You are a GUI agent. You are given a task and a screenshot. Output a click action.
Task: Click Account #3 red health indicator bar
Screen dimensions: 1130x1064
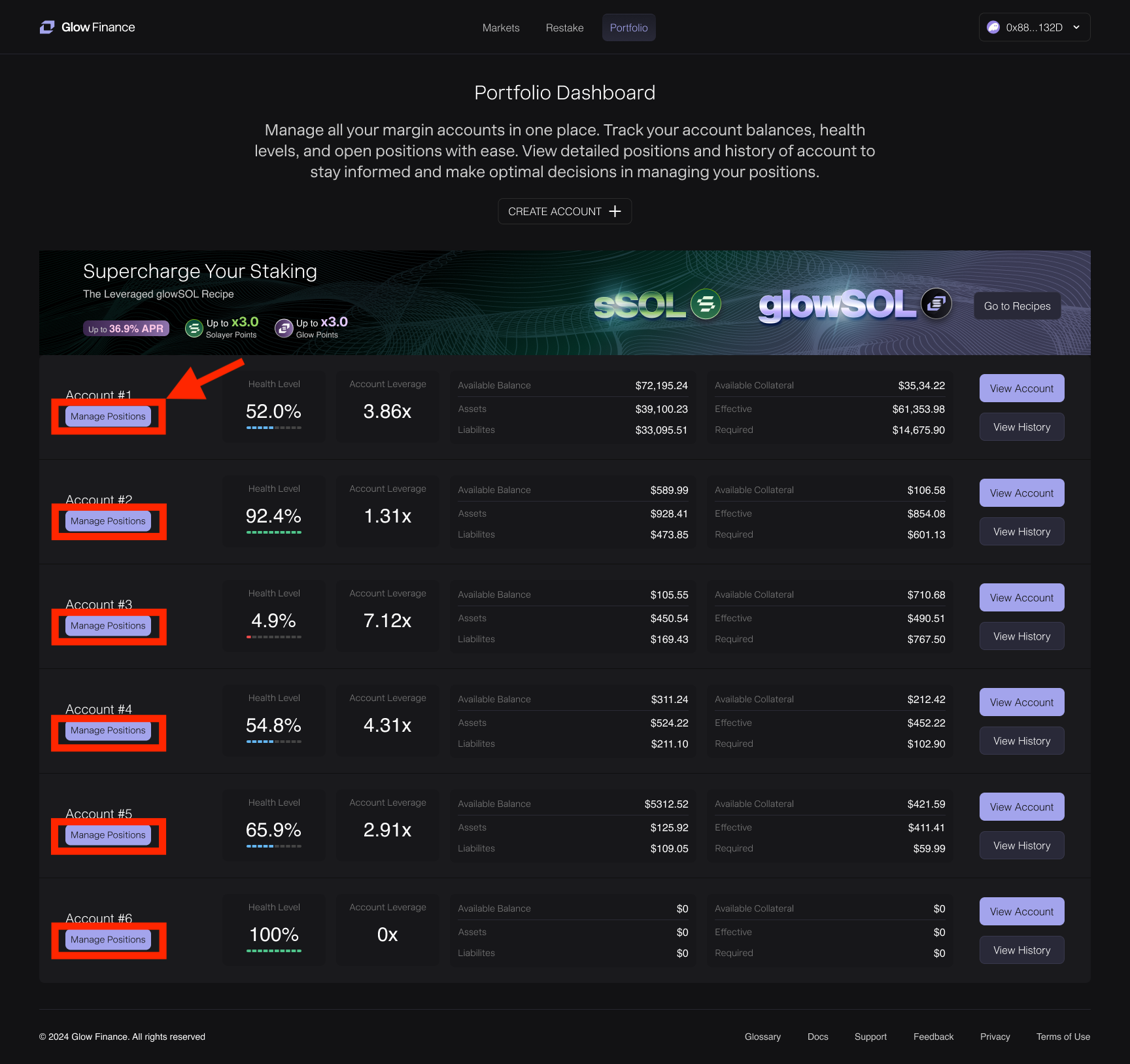coord(249,637)
